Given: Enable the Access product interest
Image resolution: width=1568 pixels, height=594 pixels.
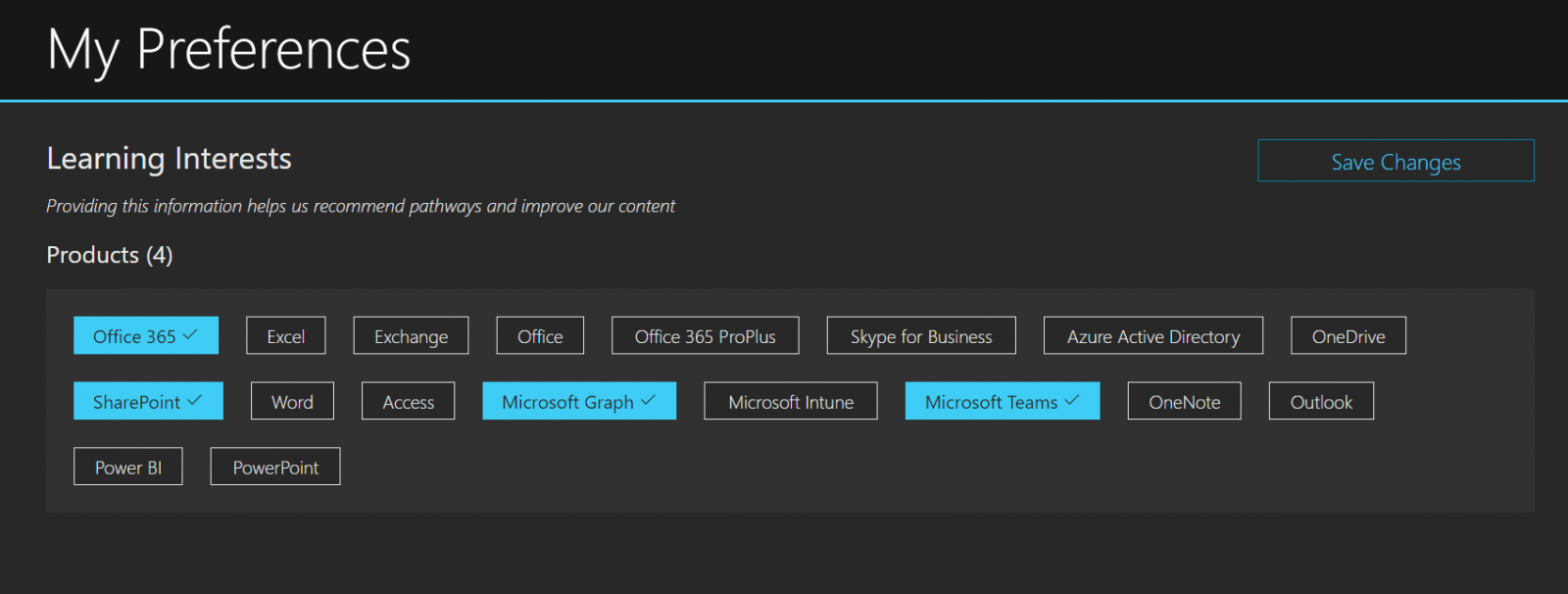Looking at the screenshot, I should [x=408, y=401].
